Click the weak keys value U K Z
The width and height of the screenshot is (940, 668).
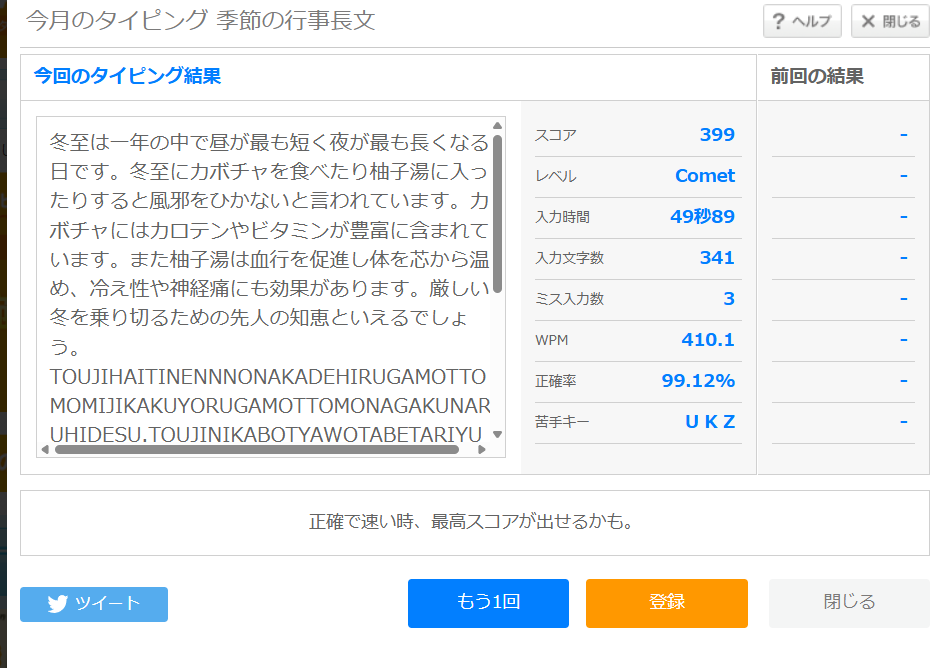pos(710,422)
